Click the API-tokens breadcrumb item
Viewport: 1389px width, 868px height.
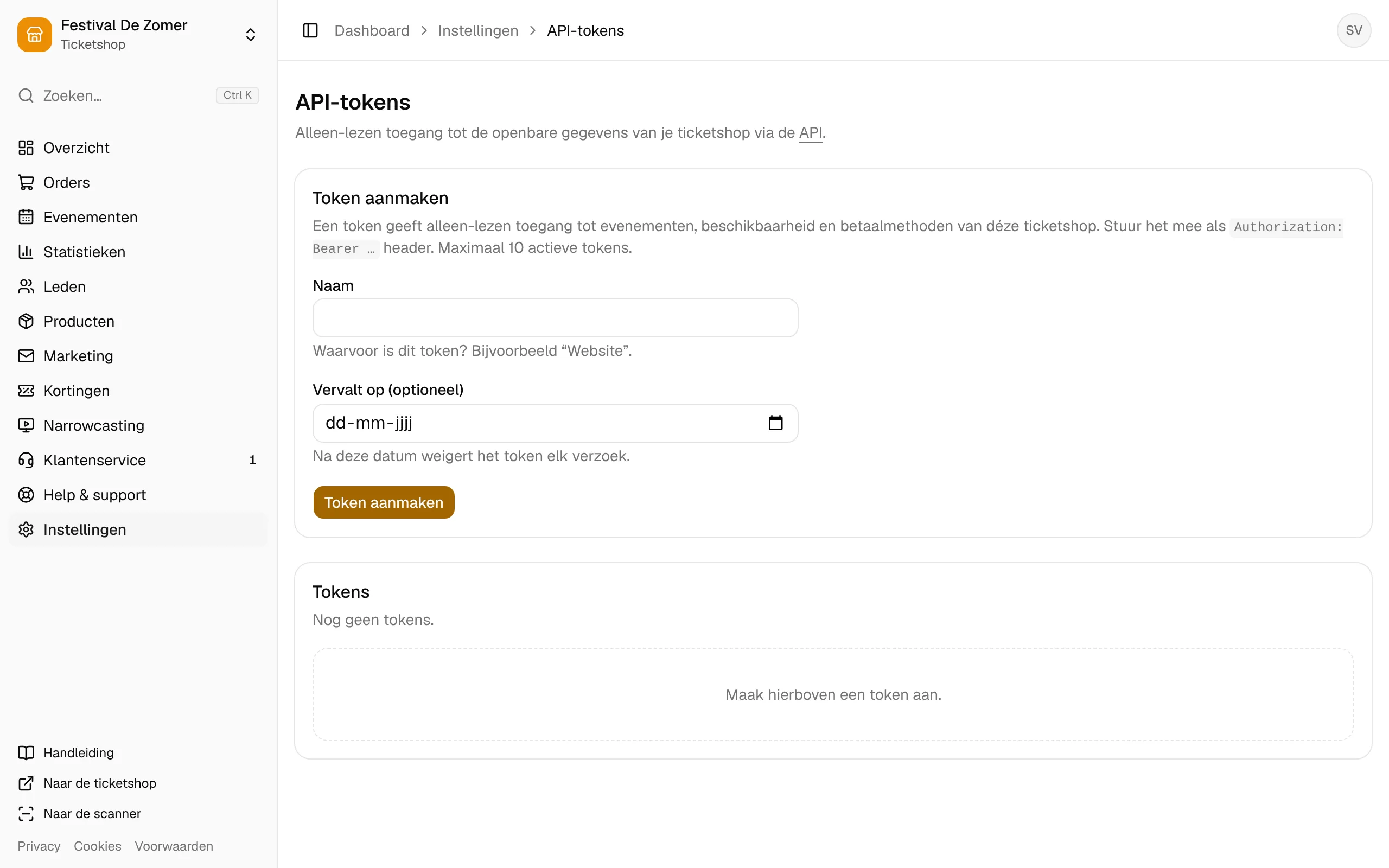[585, 30]
